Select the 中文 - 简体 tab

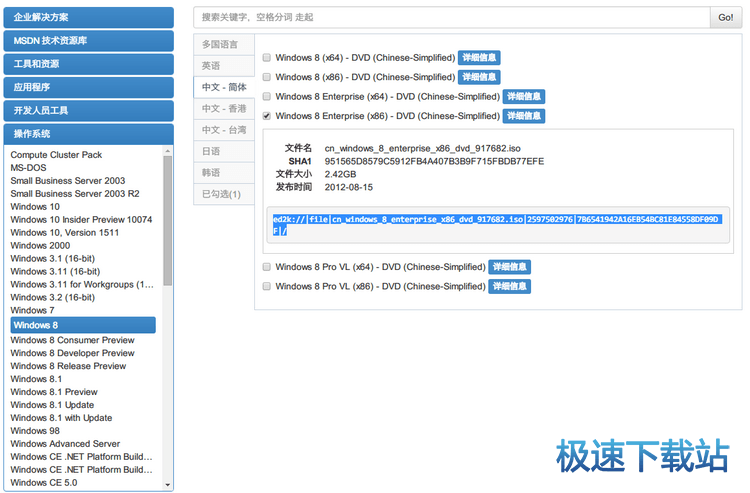(x=224, y=87)
